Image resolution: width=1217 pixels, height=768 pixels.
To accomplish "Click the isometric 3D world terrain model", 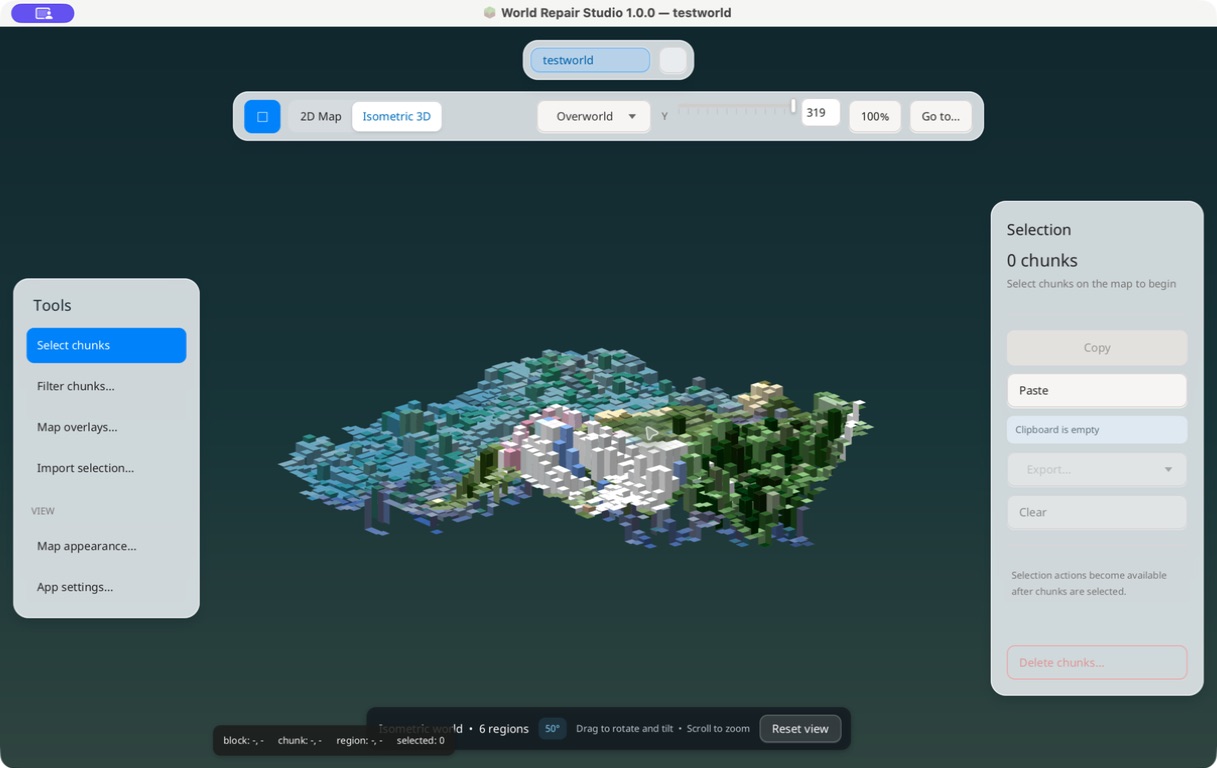I will (575, 448).
